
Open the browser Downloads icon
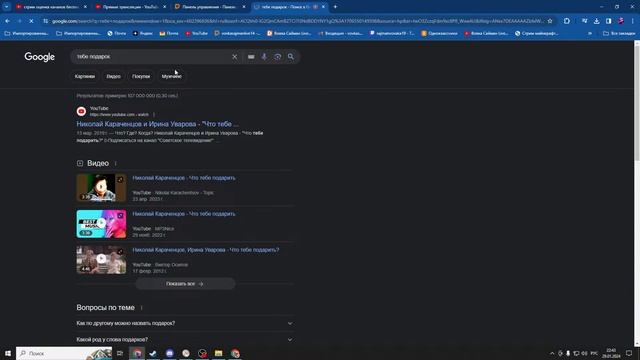point(596,21)
